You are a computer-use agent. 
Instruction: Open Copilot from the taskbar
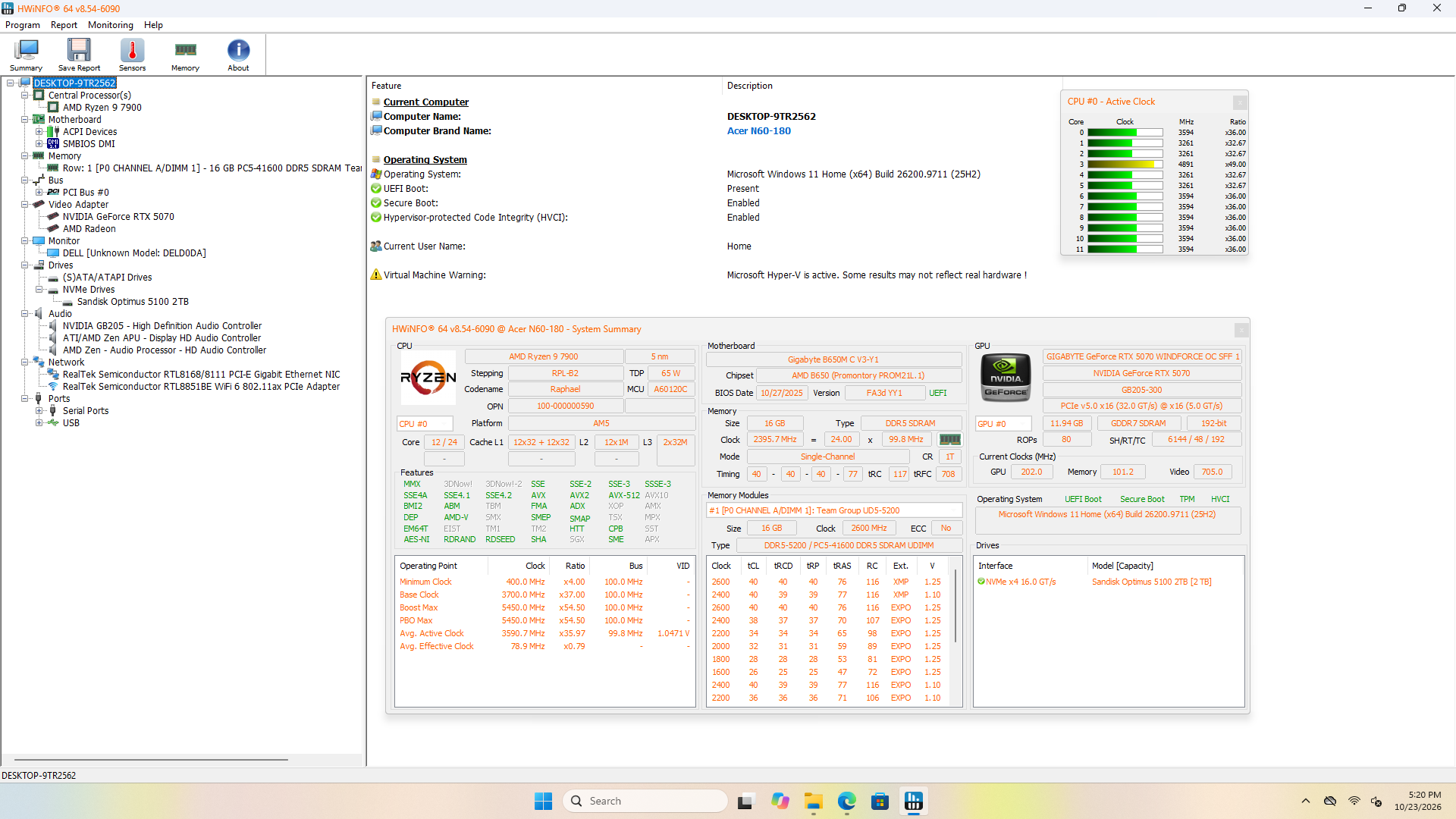click(780, 801)
